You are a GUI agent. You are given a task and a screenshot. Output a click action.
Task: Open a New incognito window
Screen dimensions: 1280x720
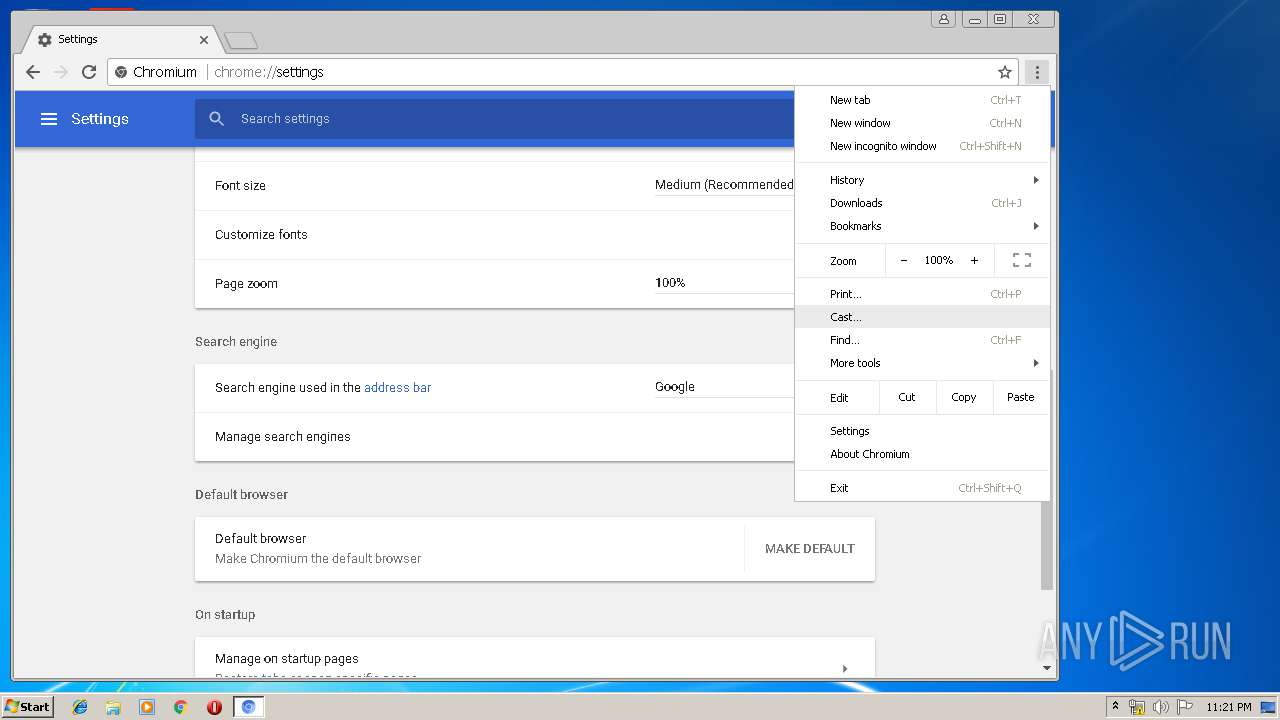tap(922, 146)
